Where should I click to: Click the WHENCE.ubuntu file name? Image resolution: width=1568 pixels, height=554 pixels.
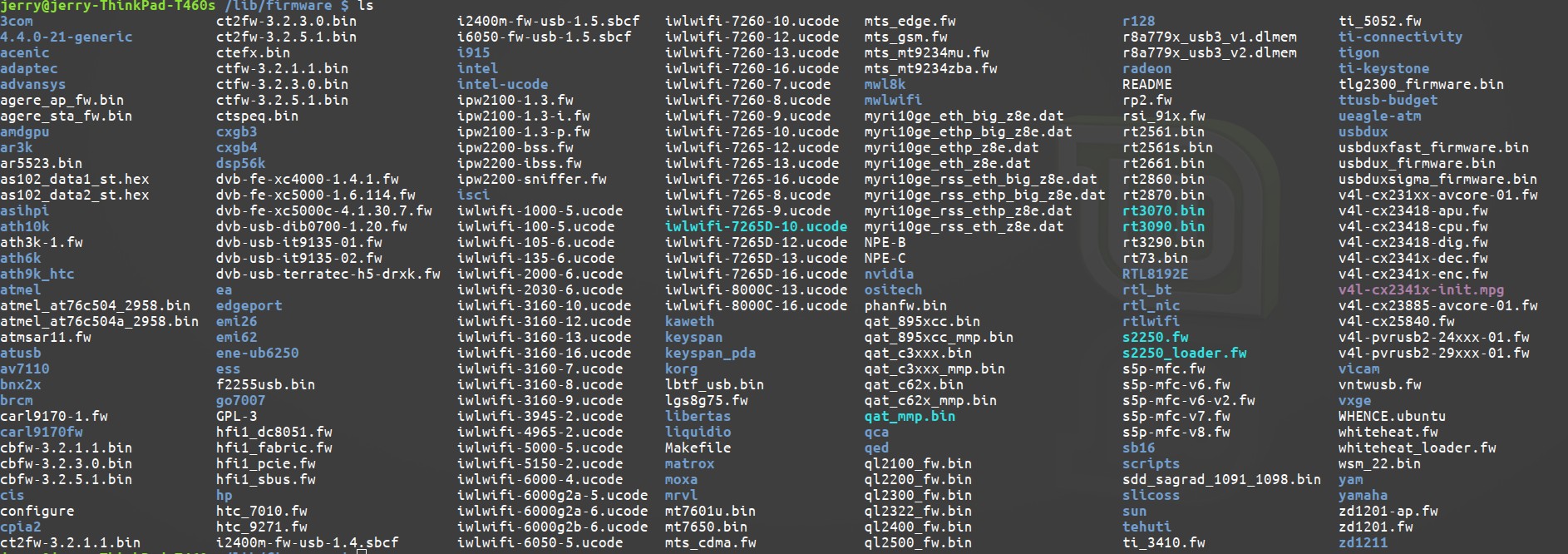tap(1392, 416)
